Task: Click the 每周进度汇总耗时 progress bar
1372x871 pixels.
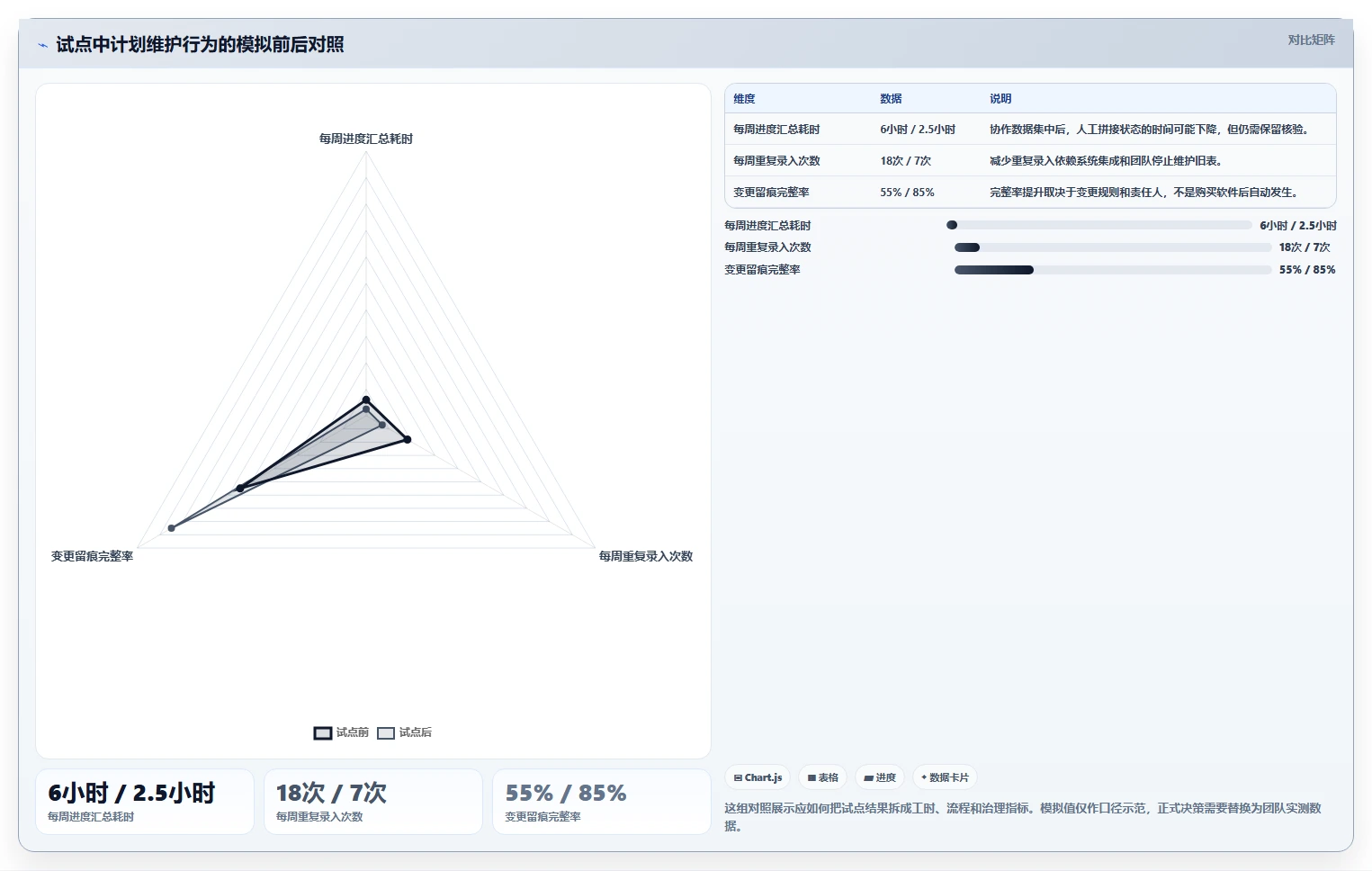Action: [x=1099, y=225]
